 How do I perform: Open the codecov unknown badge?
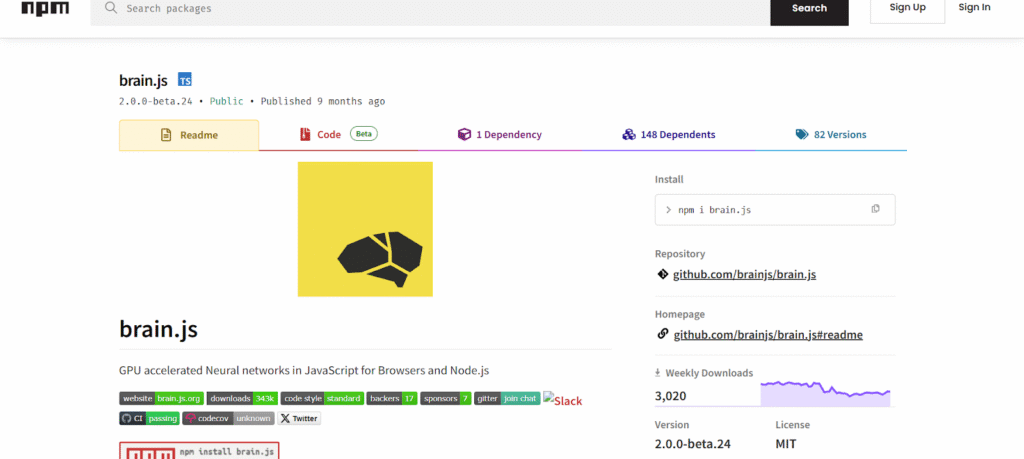point(228,418)
